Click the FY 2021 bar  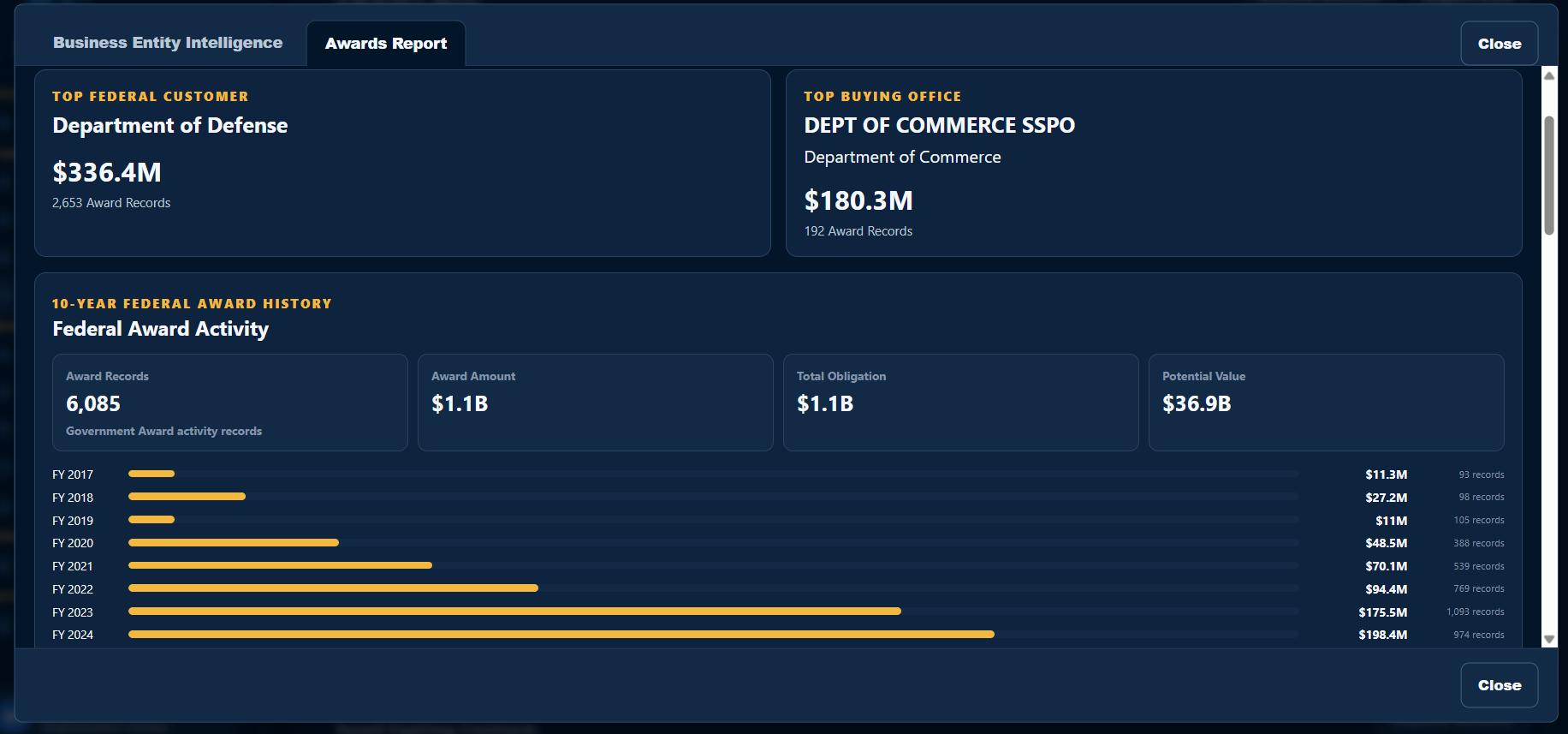coord(280,565)
